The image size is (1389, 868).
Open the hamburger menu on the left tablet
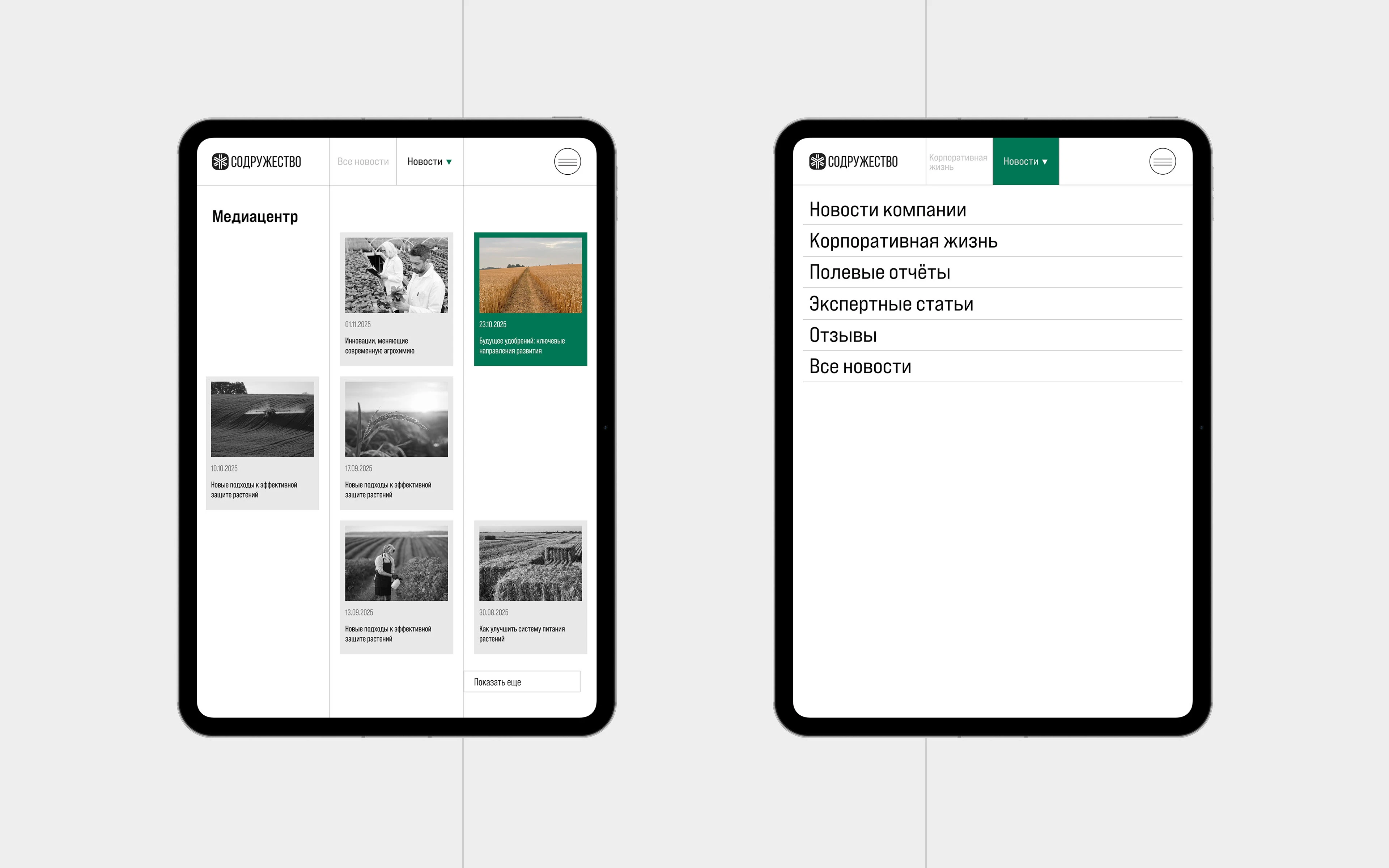point(567,161)
